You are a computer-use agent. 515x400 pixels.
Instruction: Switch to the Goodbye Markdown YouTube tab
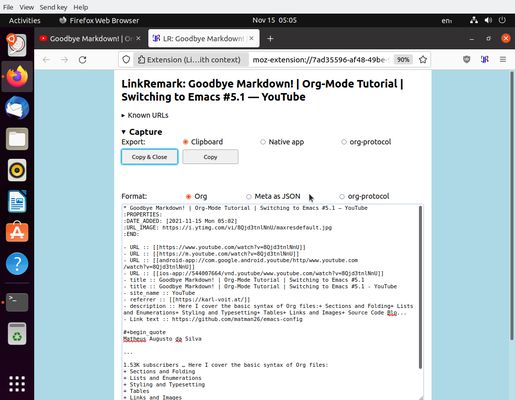(x=90, y=39)
